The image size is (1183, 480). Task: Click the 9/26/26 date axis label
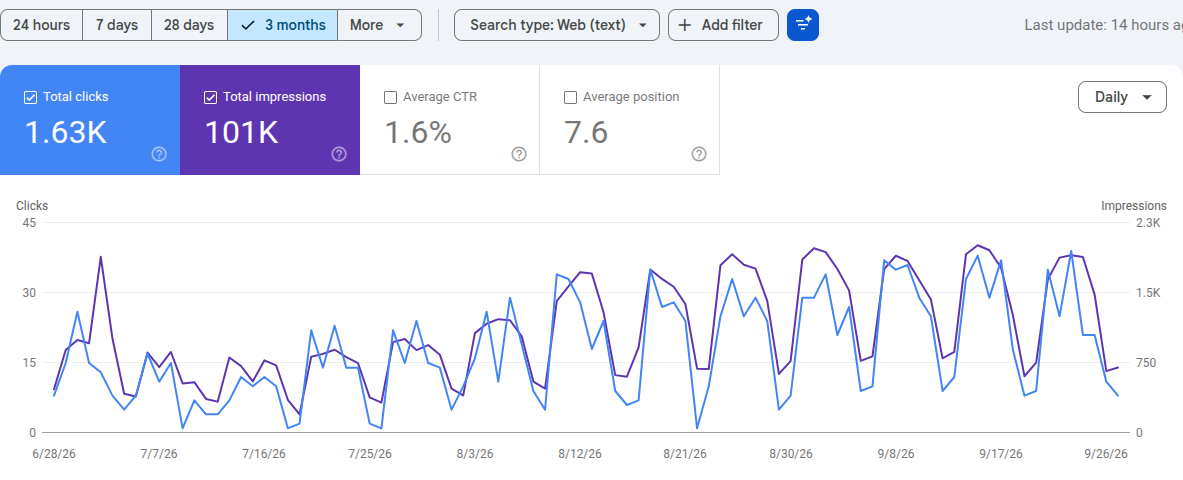point(1106,454)
